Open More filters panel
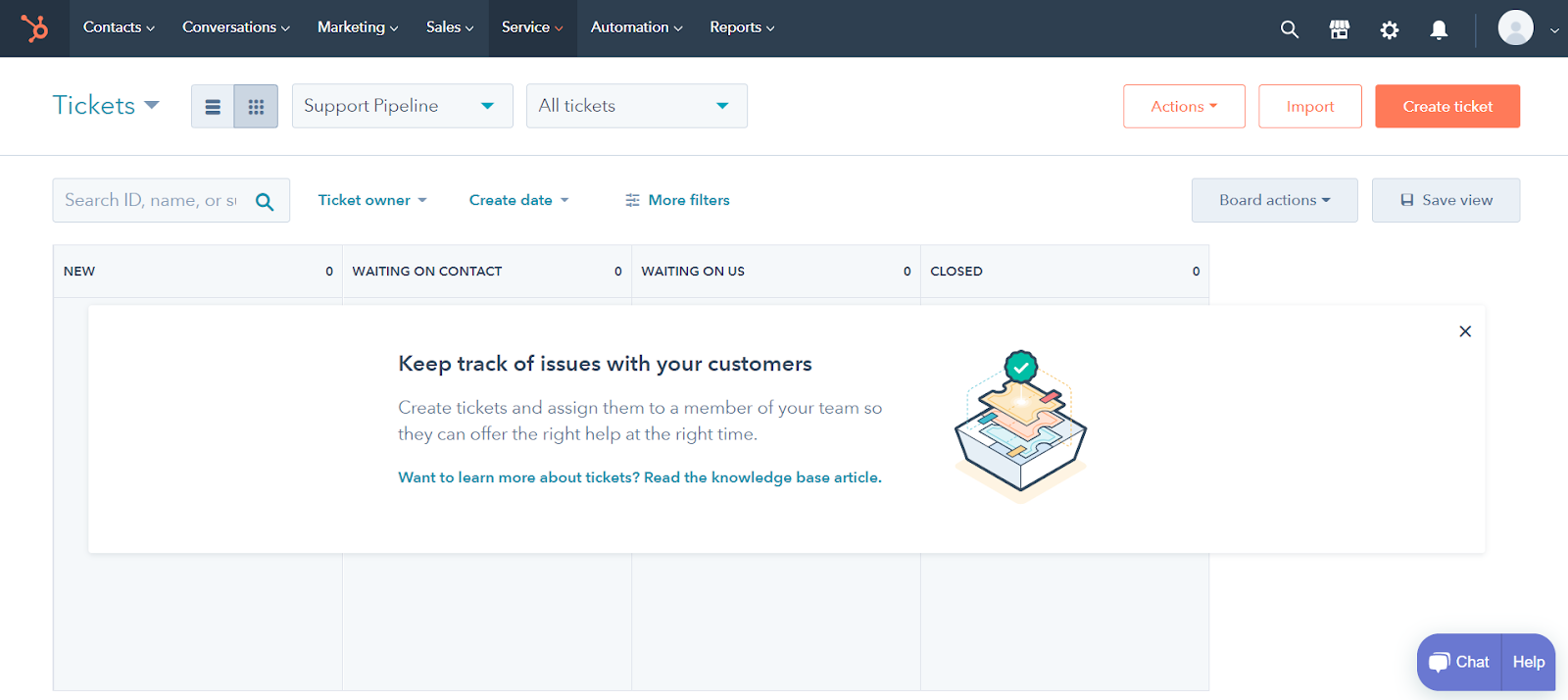The height and width of the screenshot is (700, 1568). click(677, 200)
